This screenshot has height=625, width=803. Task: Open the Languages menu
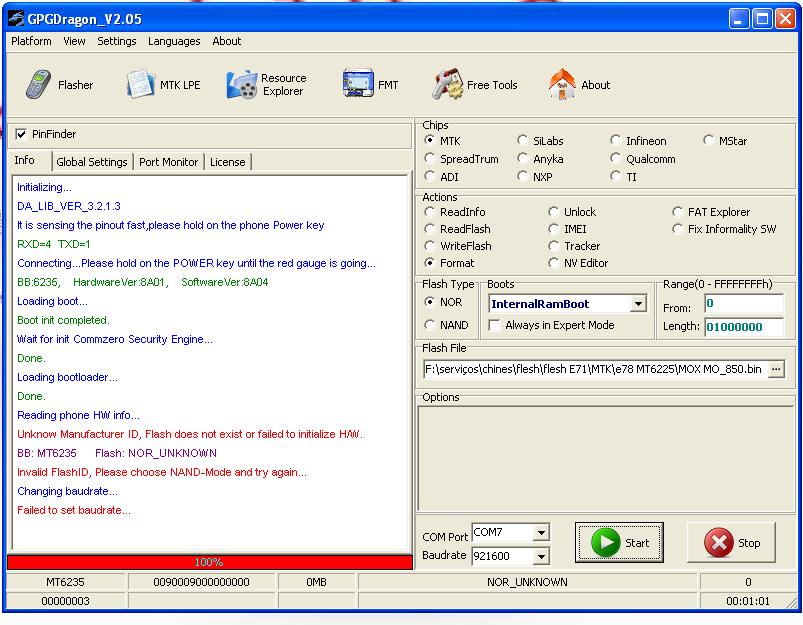point(174,41)
